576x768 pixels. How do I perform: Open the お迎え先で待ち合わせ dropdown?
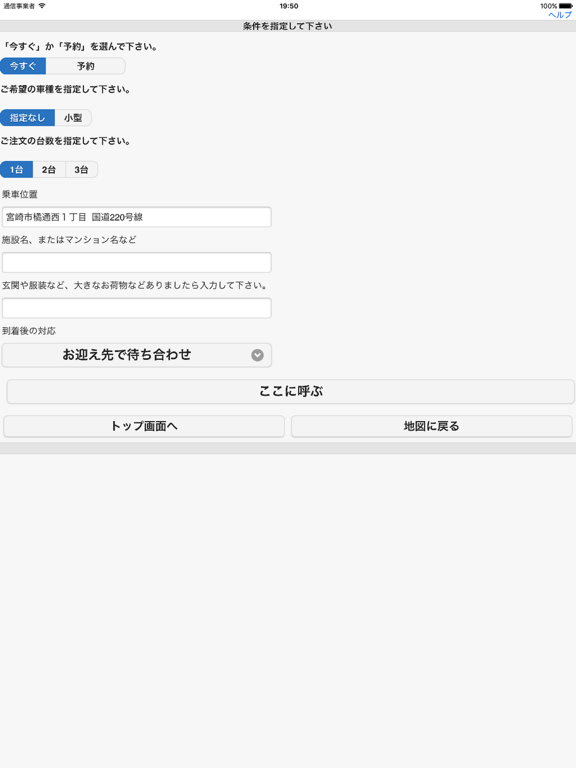(137, 355)
